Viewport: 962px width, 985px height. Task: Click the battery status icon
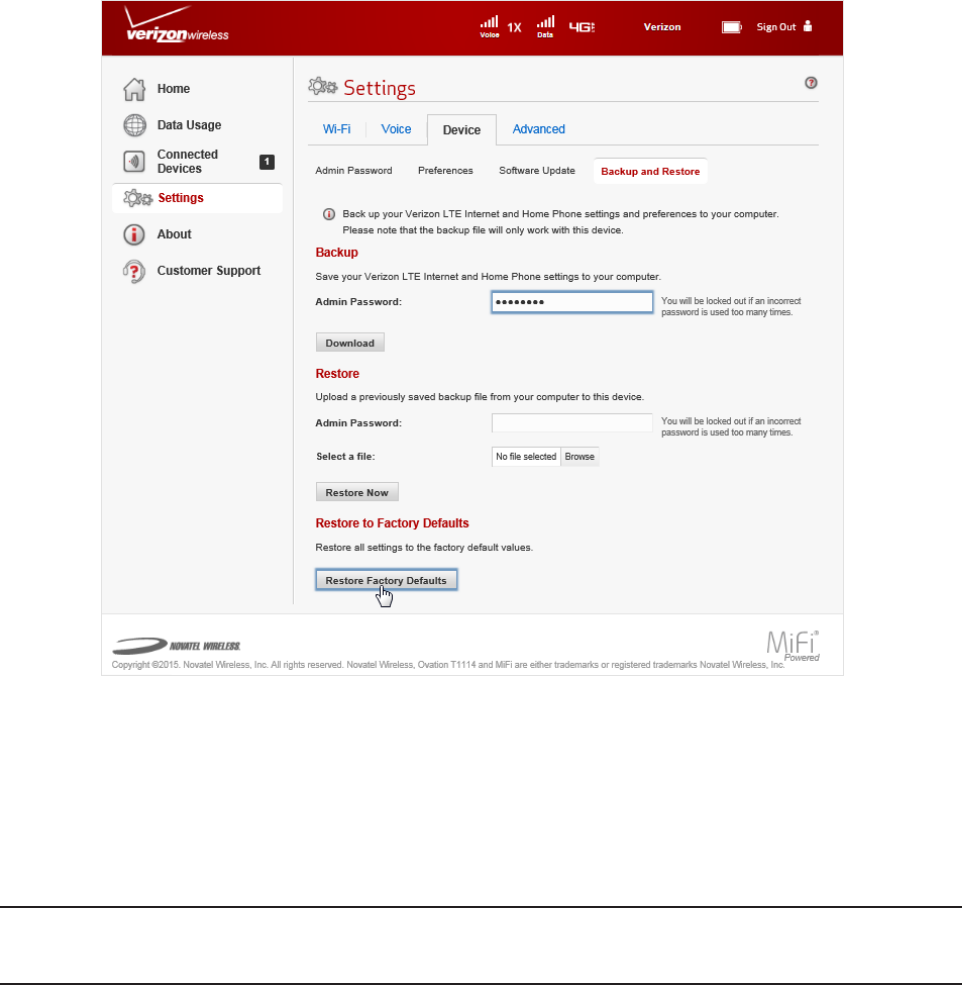731,27
